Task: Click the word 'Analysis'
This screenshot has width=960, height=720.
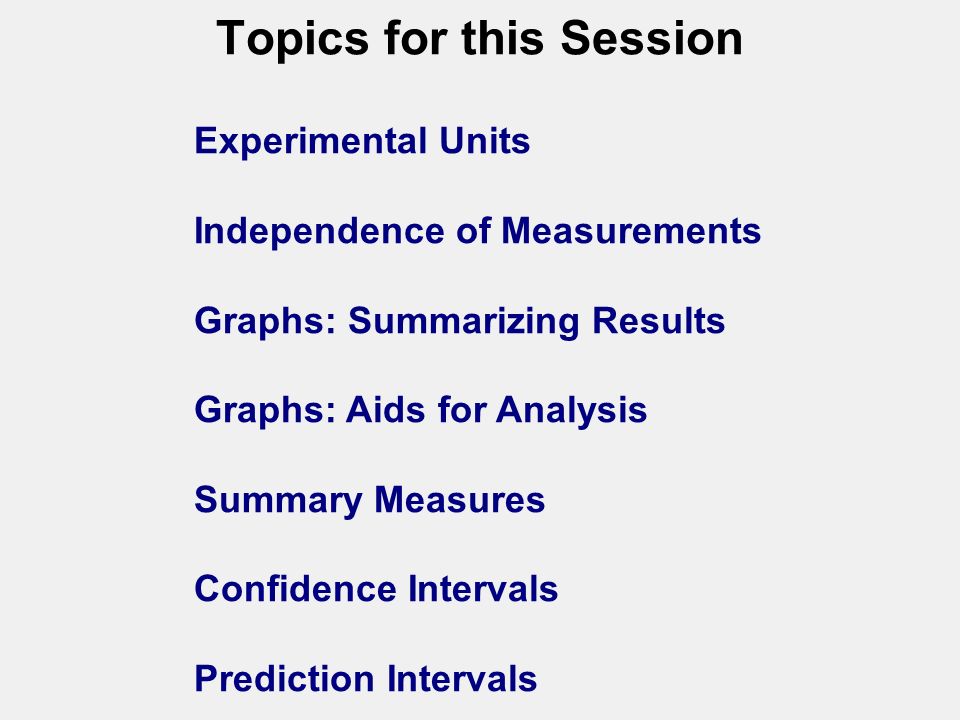Action: (x=571, y=410)
